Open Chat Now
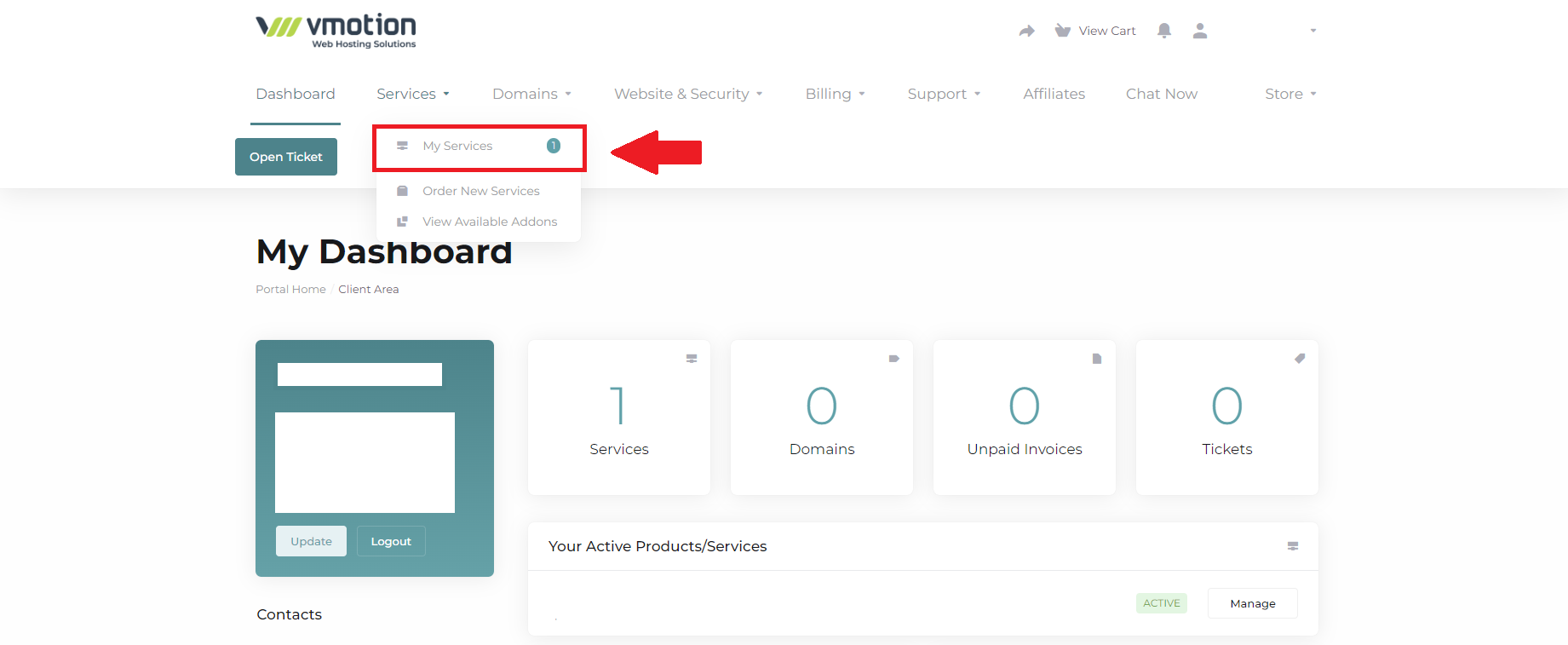The image size is (1568, 645). (1162, 94)
